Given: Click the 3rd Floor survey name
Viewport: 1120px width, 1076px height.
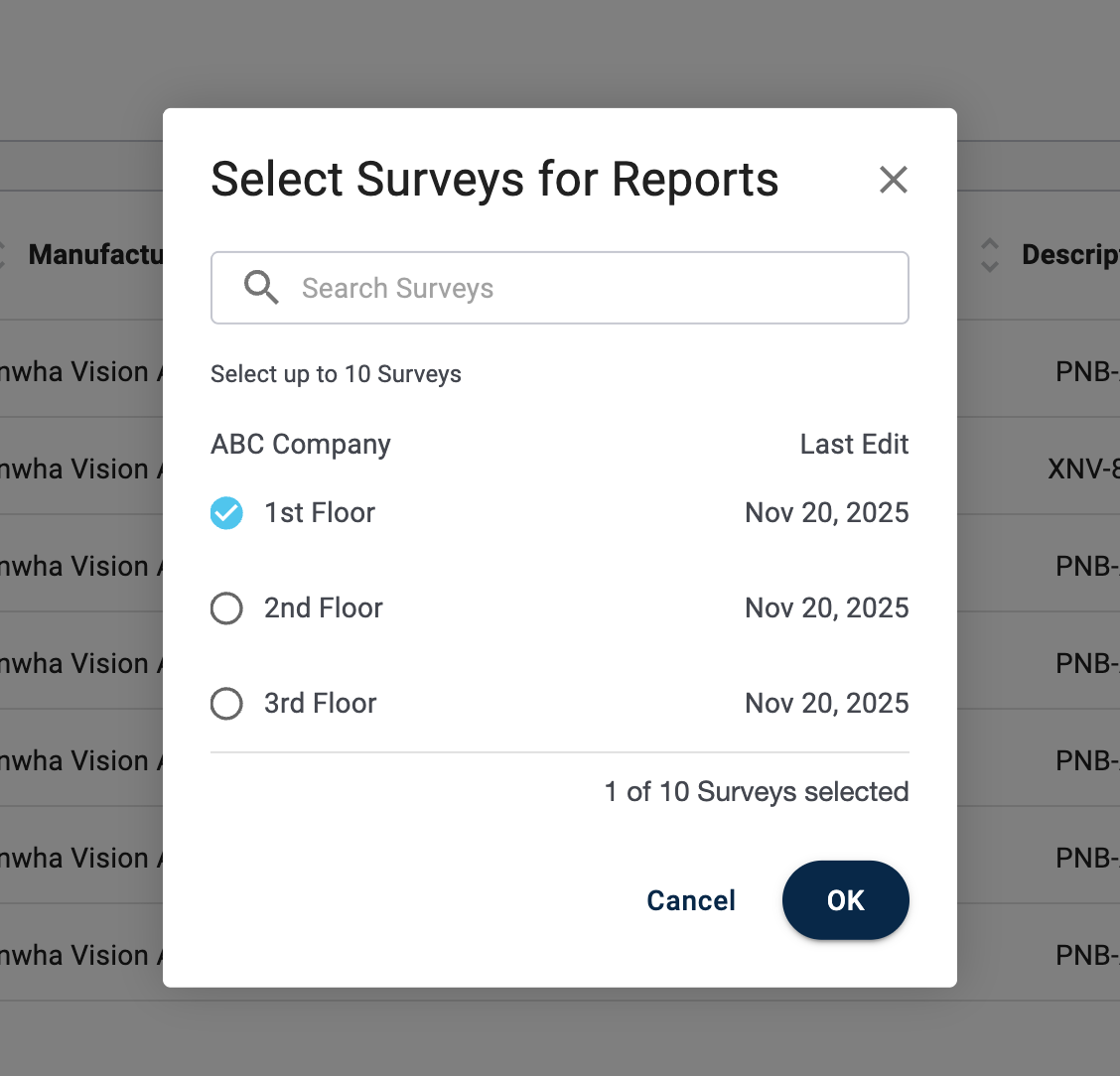Looking at the screenshot, I should [x=321, y=704].
